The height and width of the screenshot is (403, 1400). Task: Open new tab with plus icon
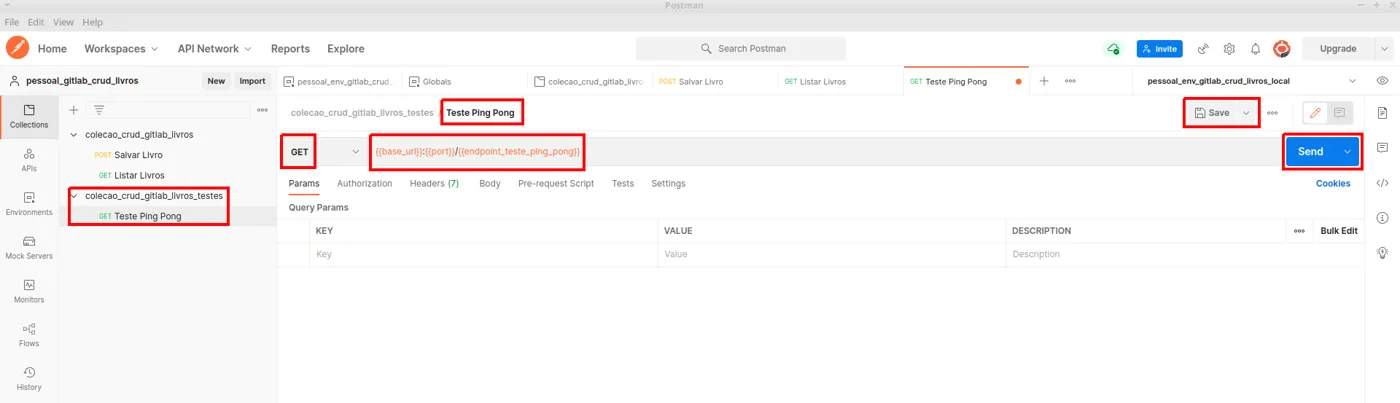point(1044,81)
